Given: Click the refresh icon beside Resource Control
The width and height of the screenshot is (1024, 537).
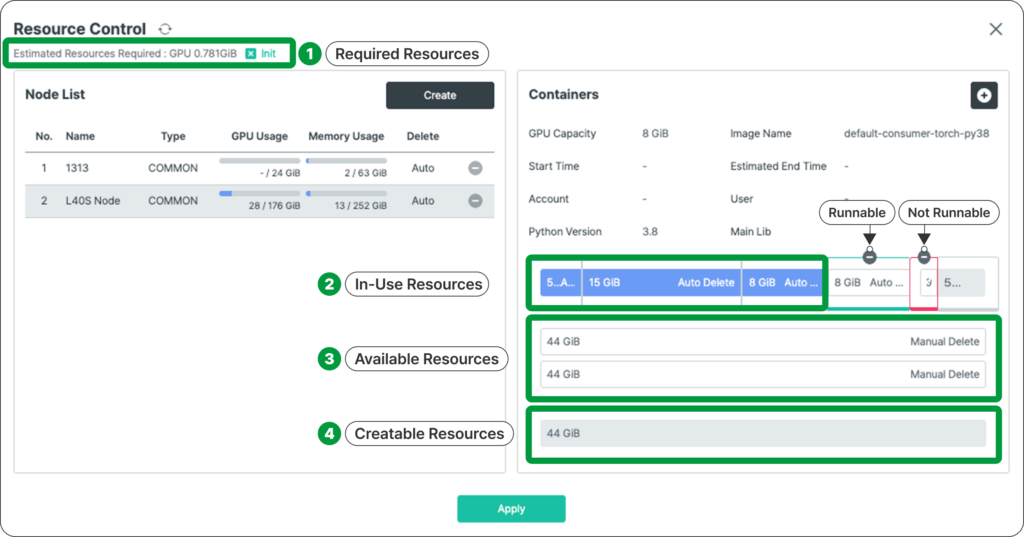Looking at the screenshot, I should [165, 30].
